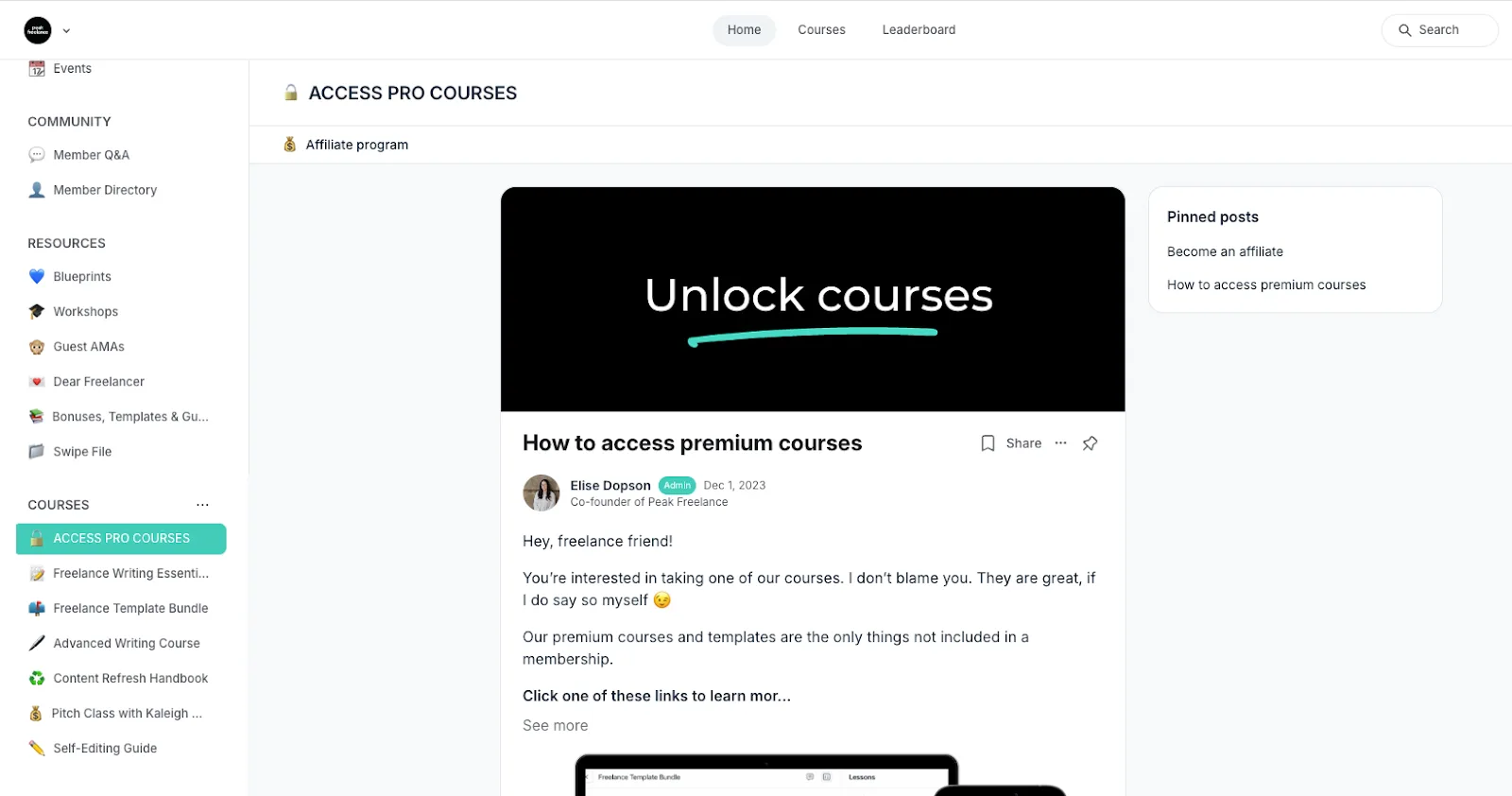This screenshot has width=1512, height=796.
Task: Open the Leaderboard tab
Action: point(919,30)
